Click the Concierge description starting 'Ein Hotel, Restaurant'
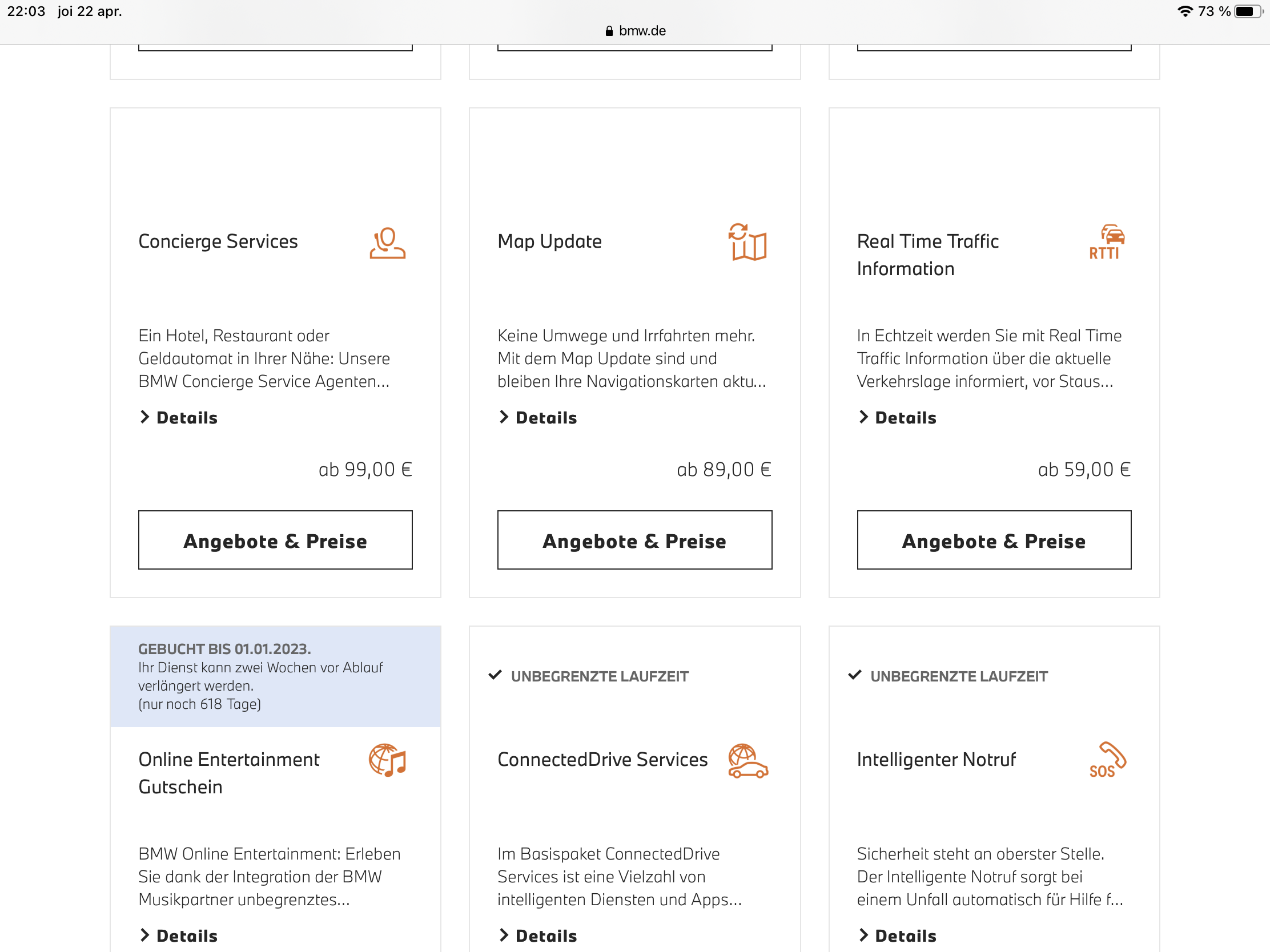The image size is (1270, 952). (264, 358)
